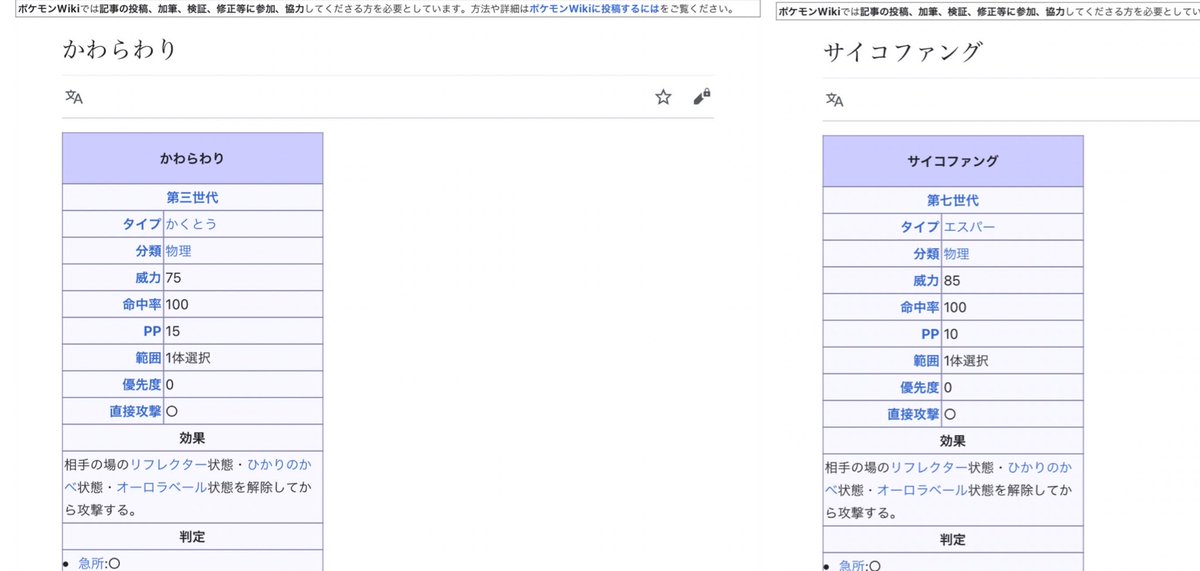Click タイプ label in the サイコファング table
The width and height of the screenshot is (1200, 571).
920,227
